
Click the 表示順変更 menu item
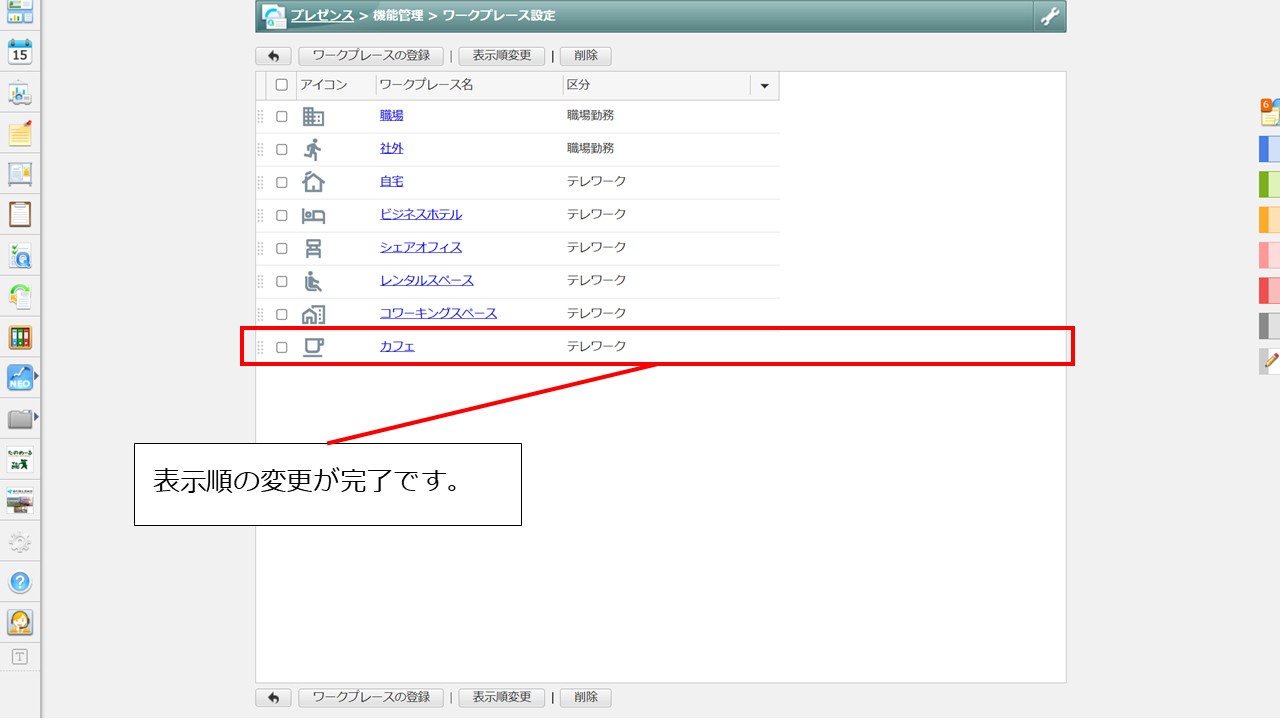[501, 56]
